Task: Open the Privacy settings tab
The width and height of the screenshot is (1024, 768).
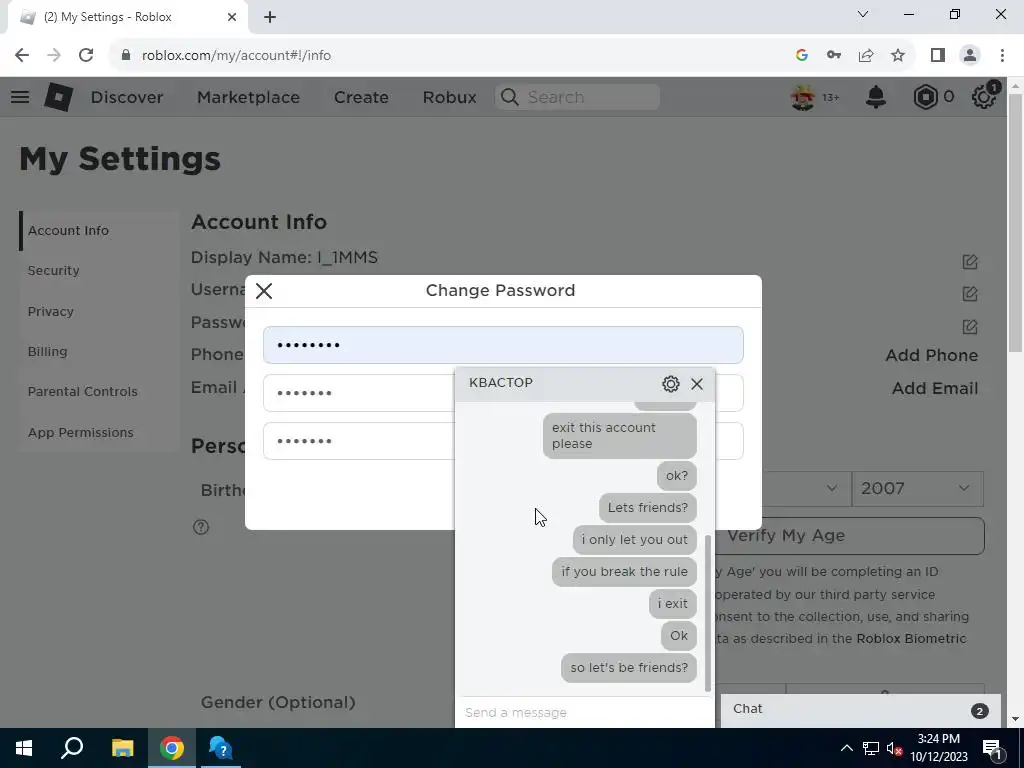Action: pos(99,312)
